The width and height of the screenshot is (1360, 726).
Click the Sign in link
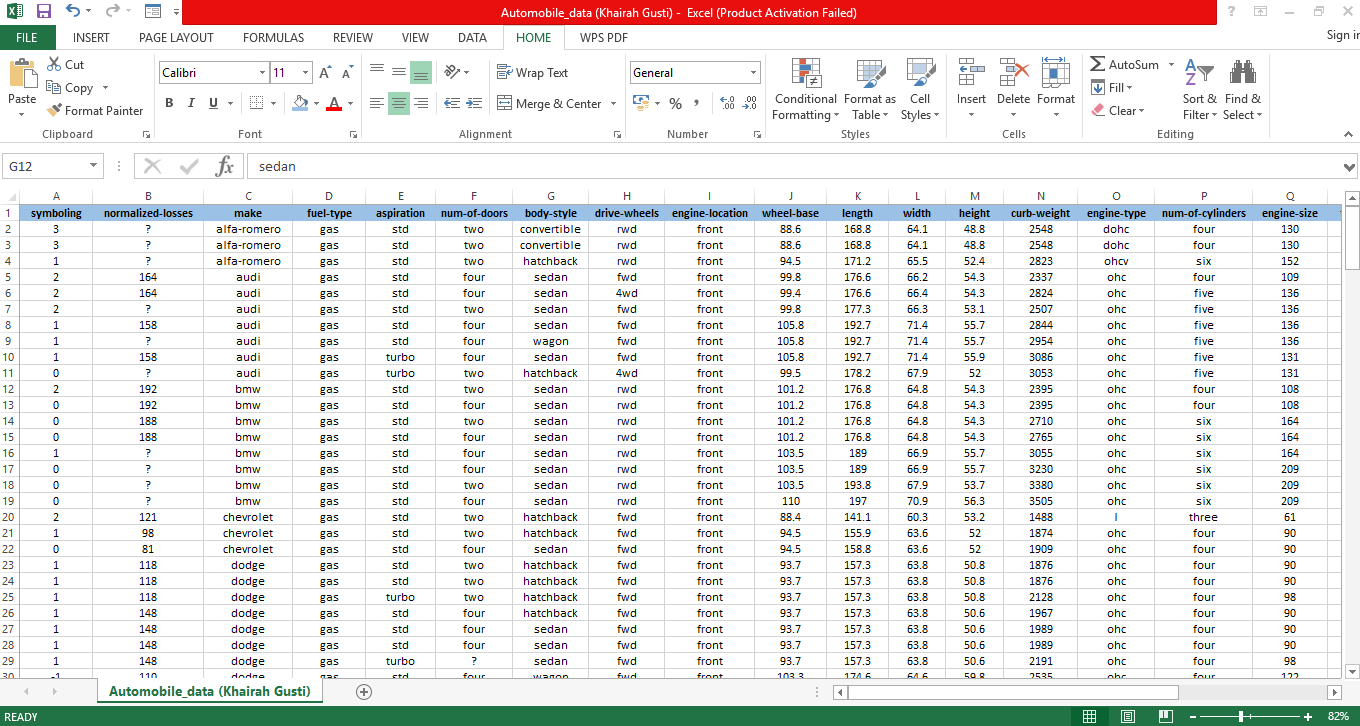(x=1343, y=35)
